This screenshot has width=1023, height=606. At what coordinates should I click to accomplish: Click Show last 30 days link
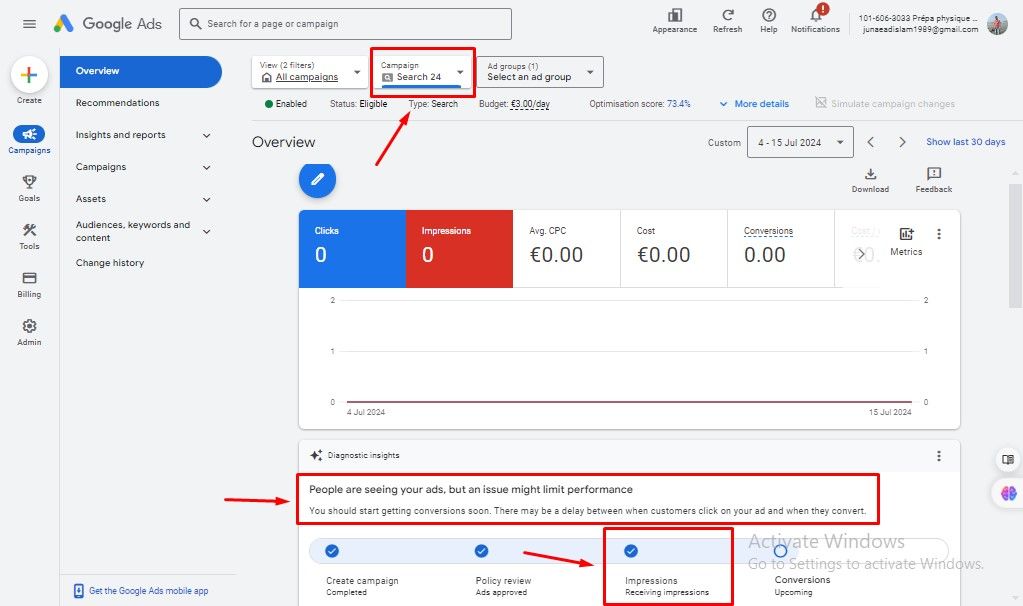tap(965, 142)
